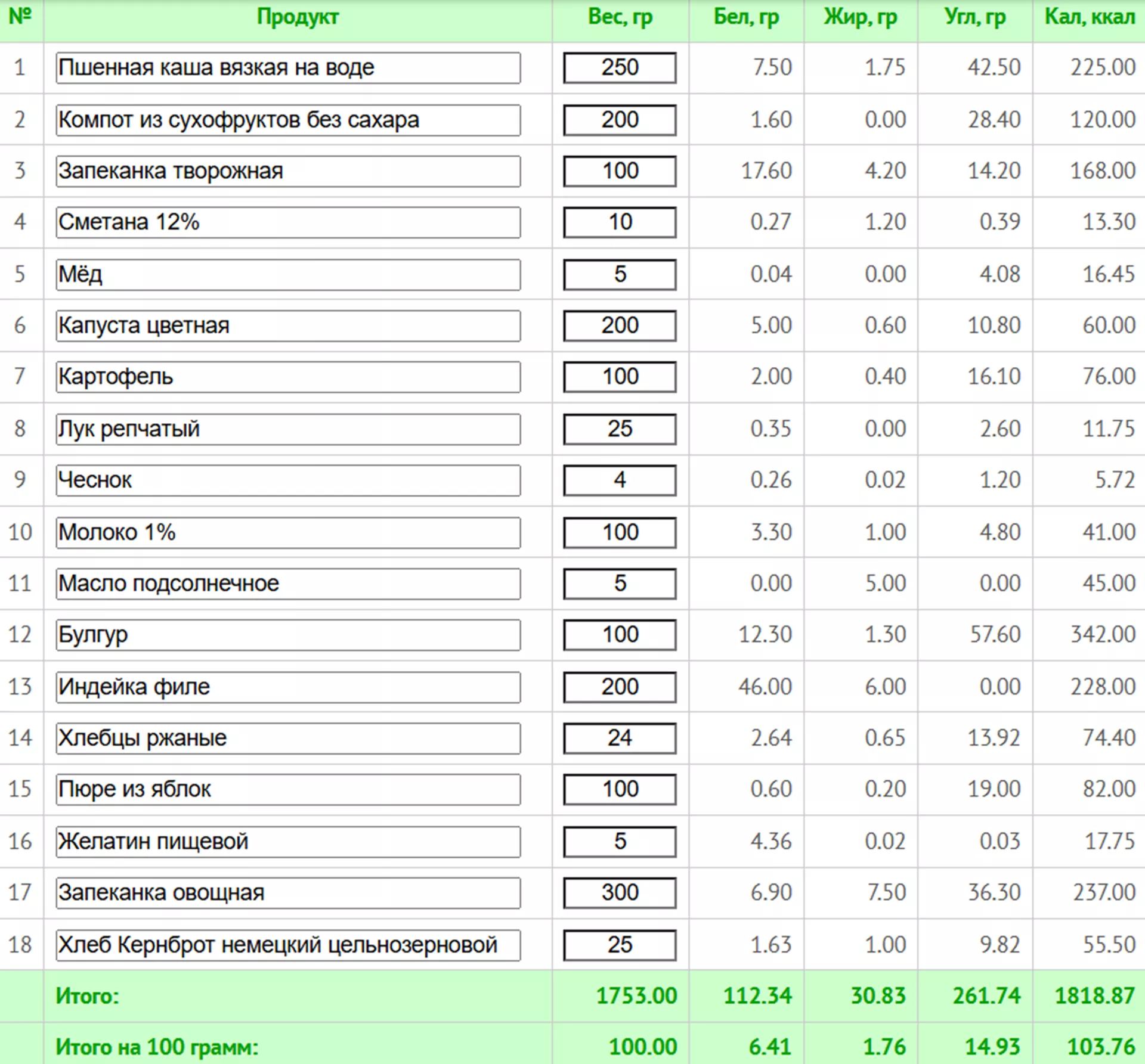Click the weight field showing 250
The image size is (1145, 1064).
click(x=620, y=68)
